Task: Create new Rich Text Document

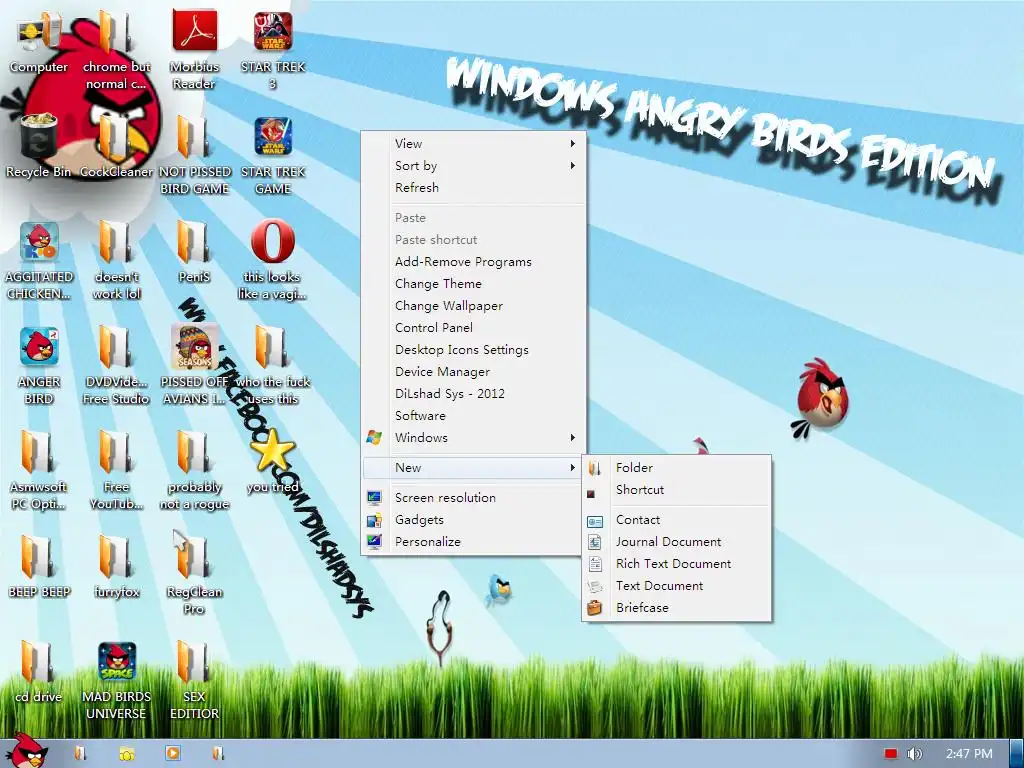Action: pos(677,564)
